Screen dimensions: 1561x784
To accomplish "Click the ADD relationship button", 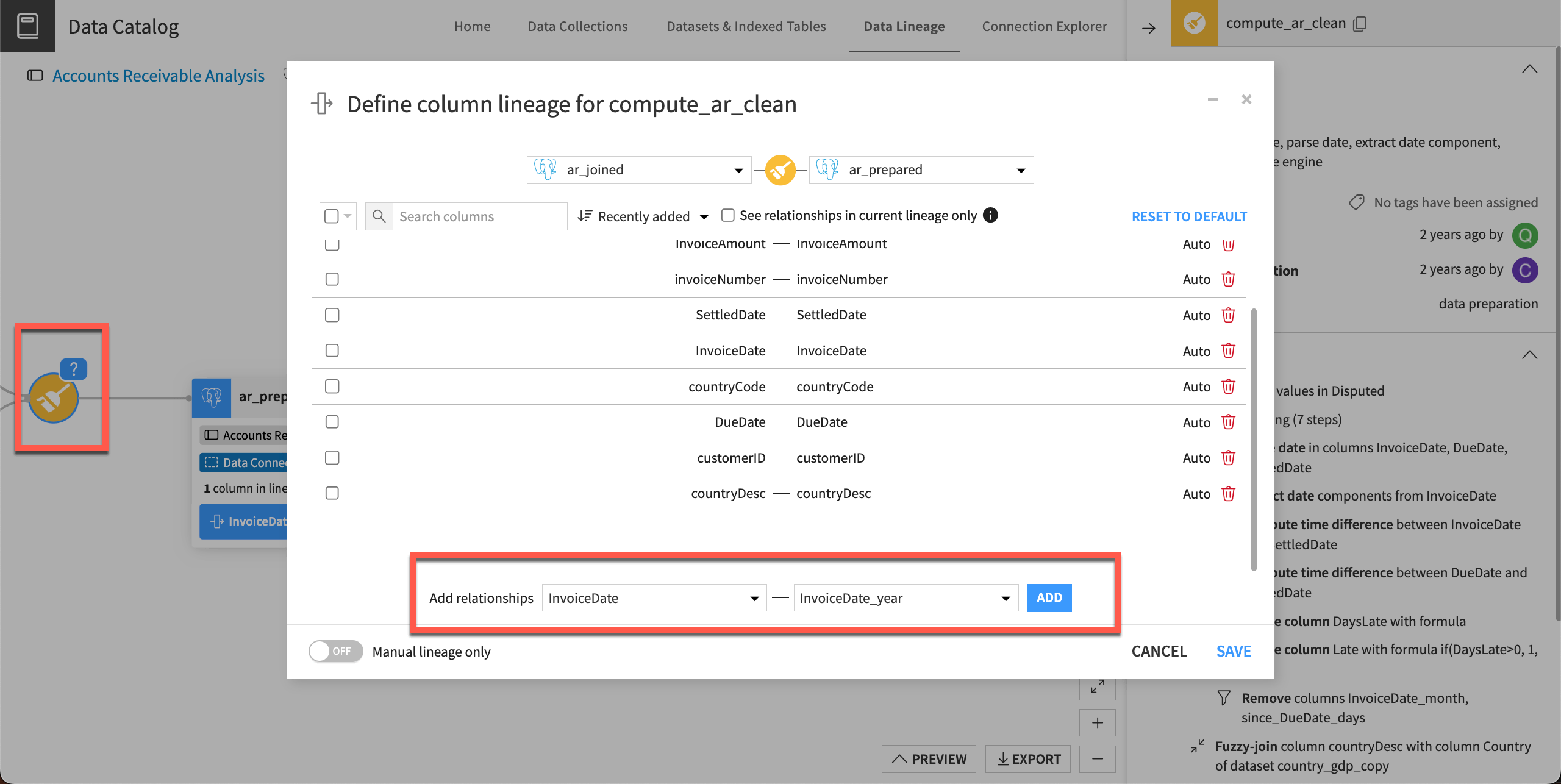I will point(1049,598).
